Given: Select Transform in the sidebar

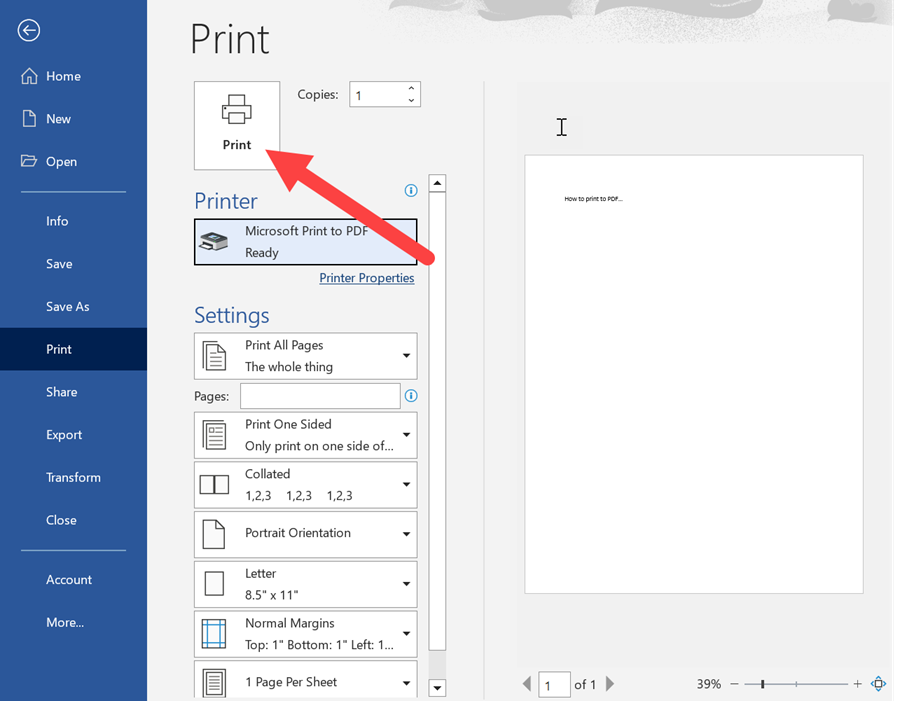Looking at the screenshot, I should (73, 477).
